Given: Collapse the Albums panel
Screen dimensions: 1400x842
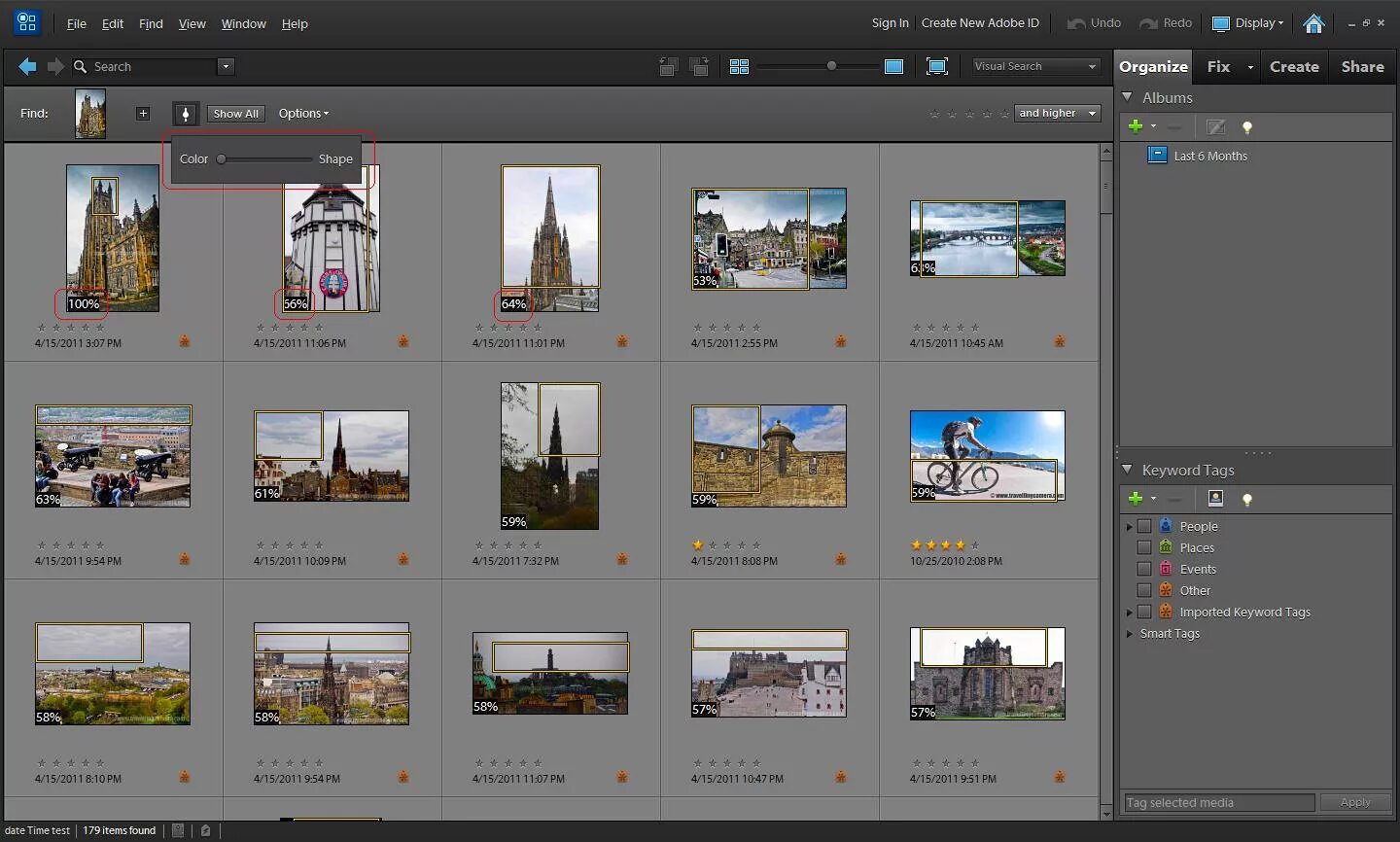Looking at the screenshot, I should pos(1127,97).
